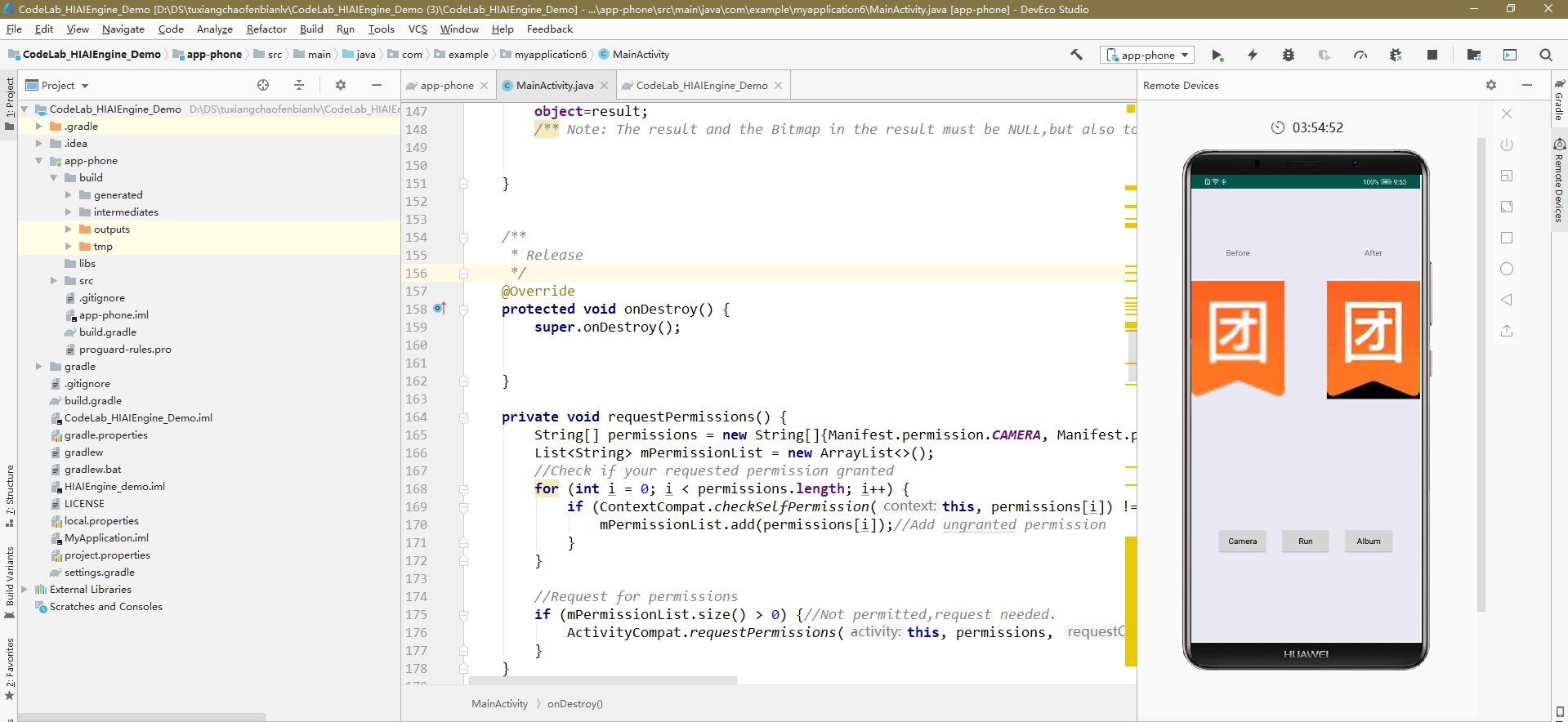Hide the Remote Devices panel
Screen dimensions: 1568x722
(x=1527, y=85)
